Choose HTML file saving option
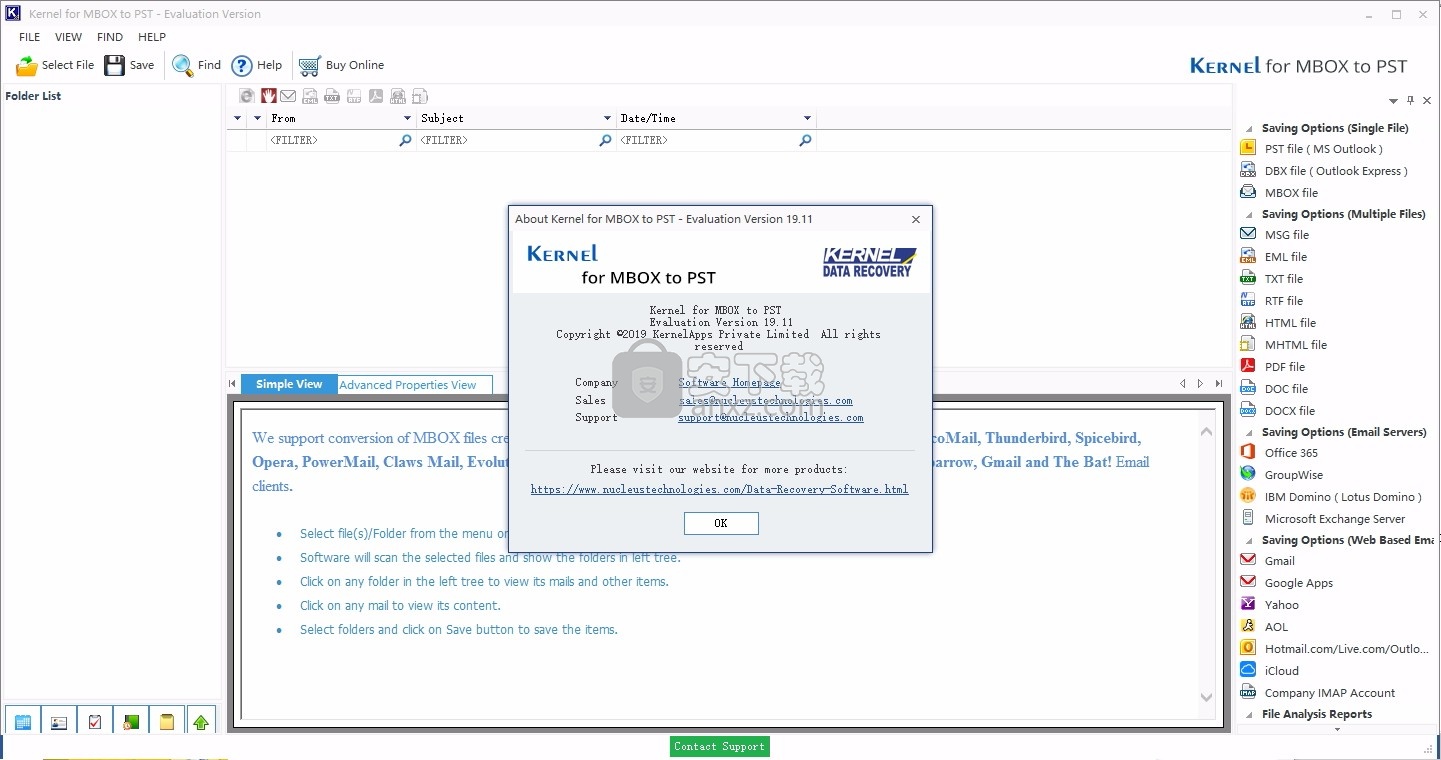Screen dimensions: 1441x760 1290,323
